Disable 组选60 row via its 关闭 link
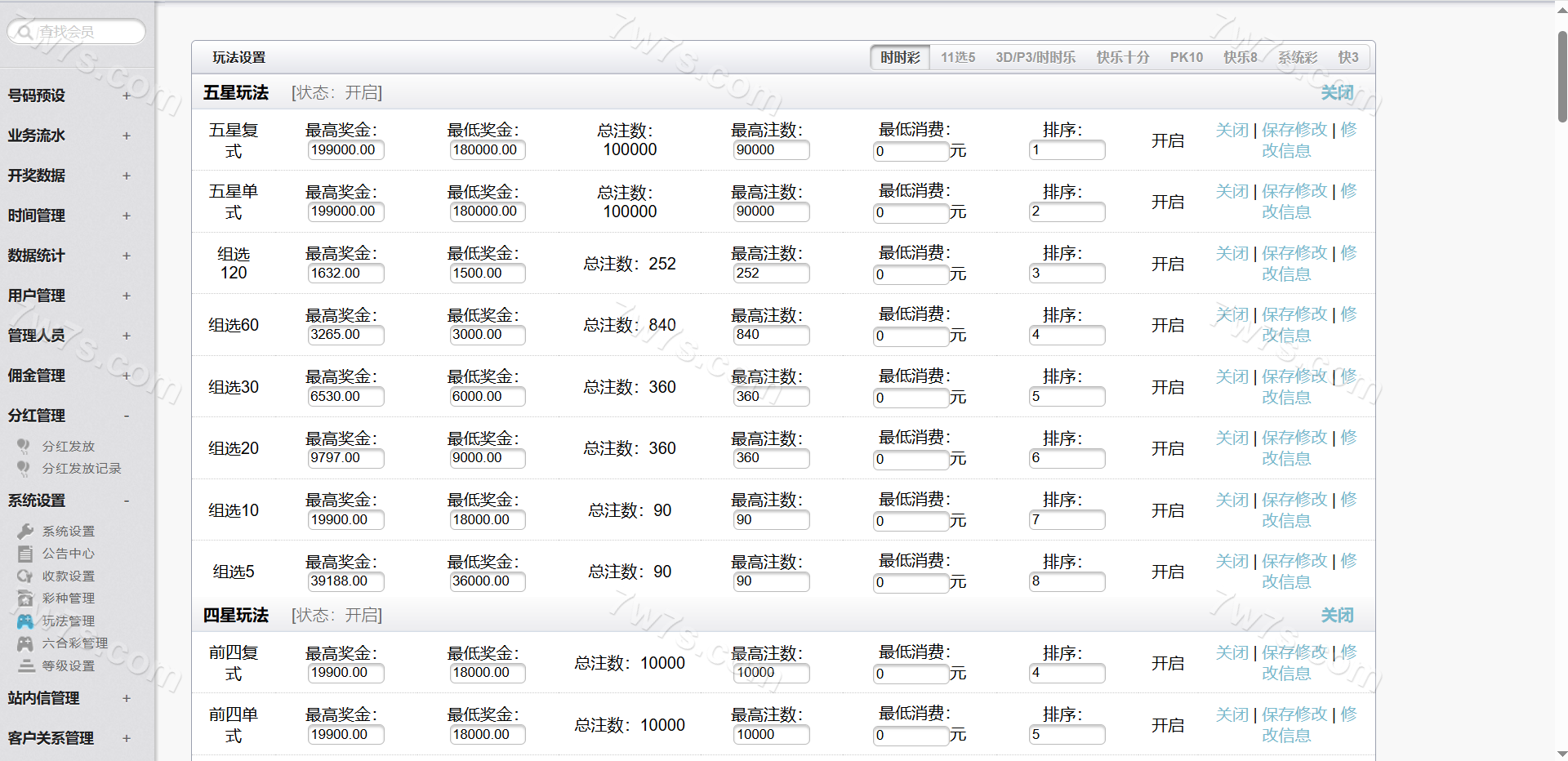This screenshot has height=761, width=1568. pos(1232,315)
